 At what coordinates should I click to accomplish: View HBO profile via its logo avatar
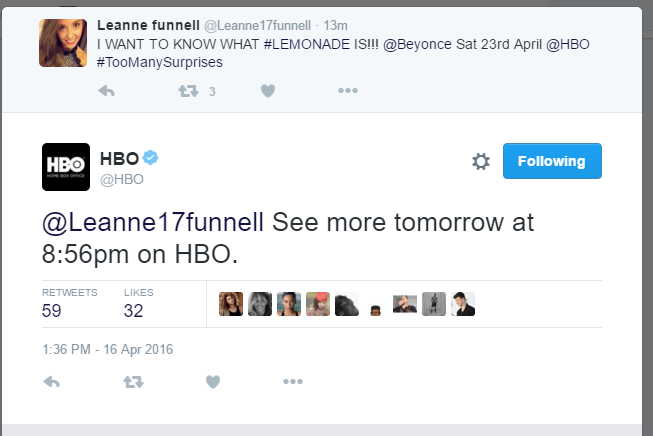tap(66, 167)
